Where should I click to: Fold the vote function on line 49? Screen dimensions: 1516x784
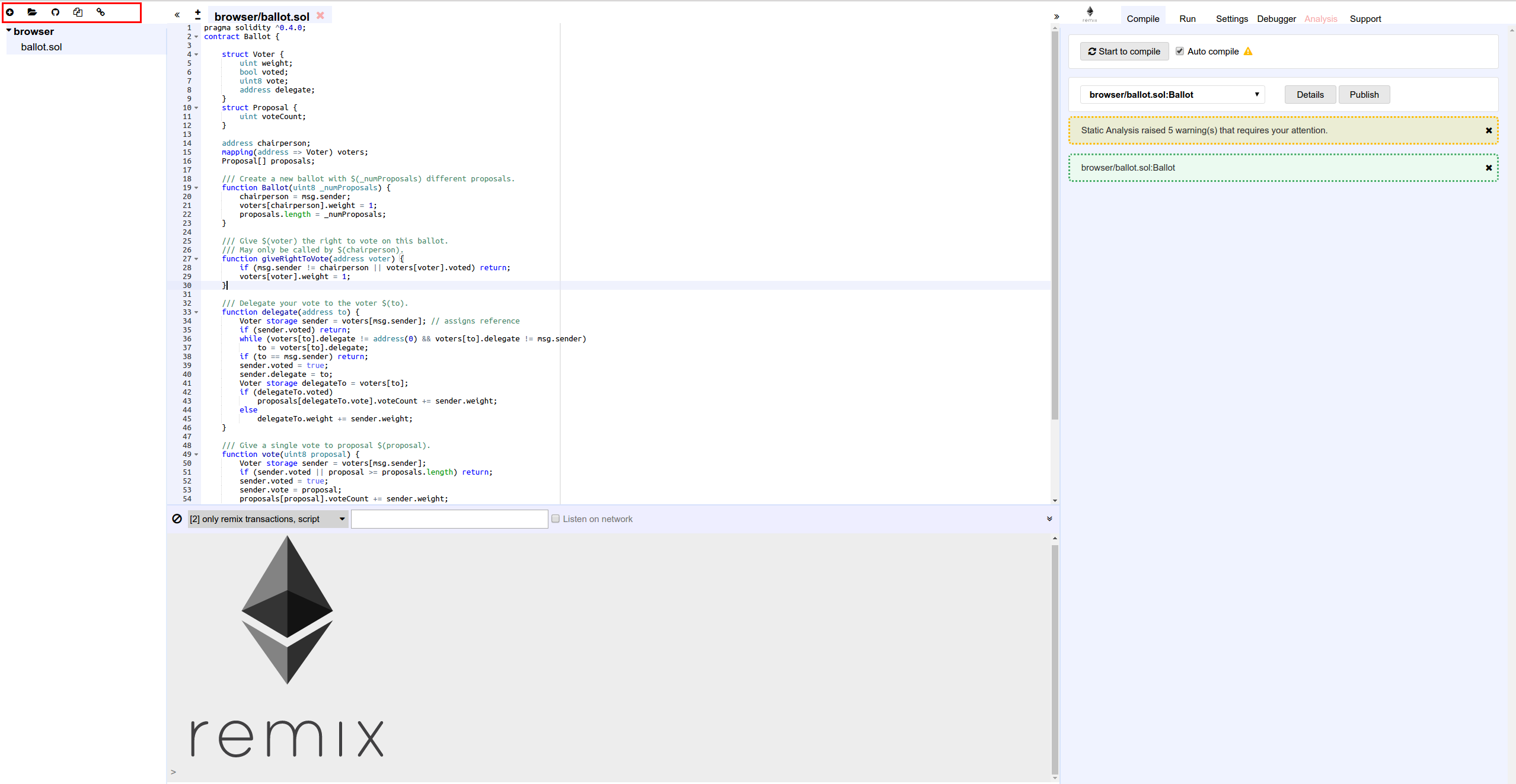(x=196, y=455)
